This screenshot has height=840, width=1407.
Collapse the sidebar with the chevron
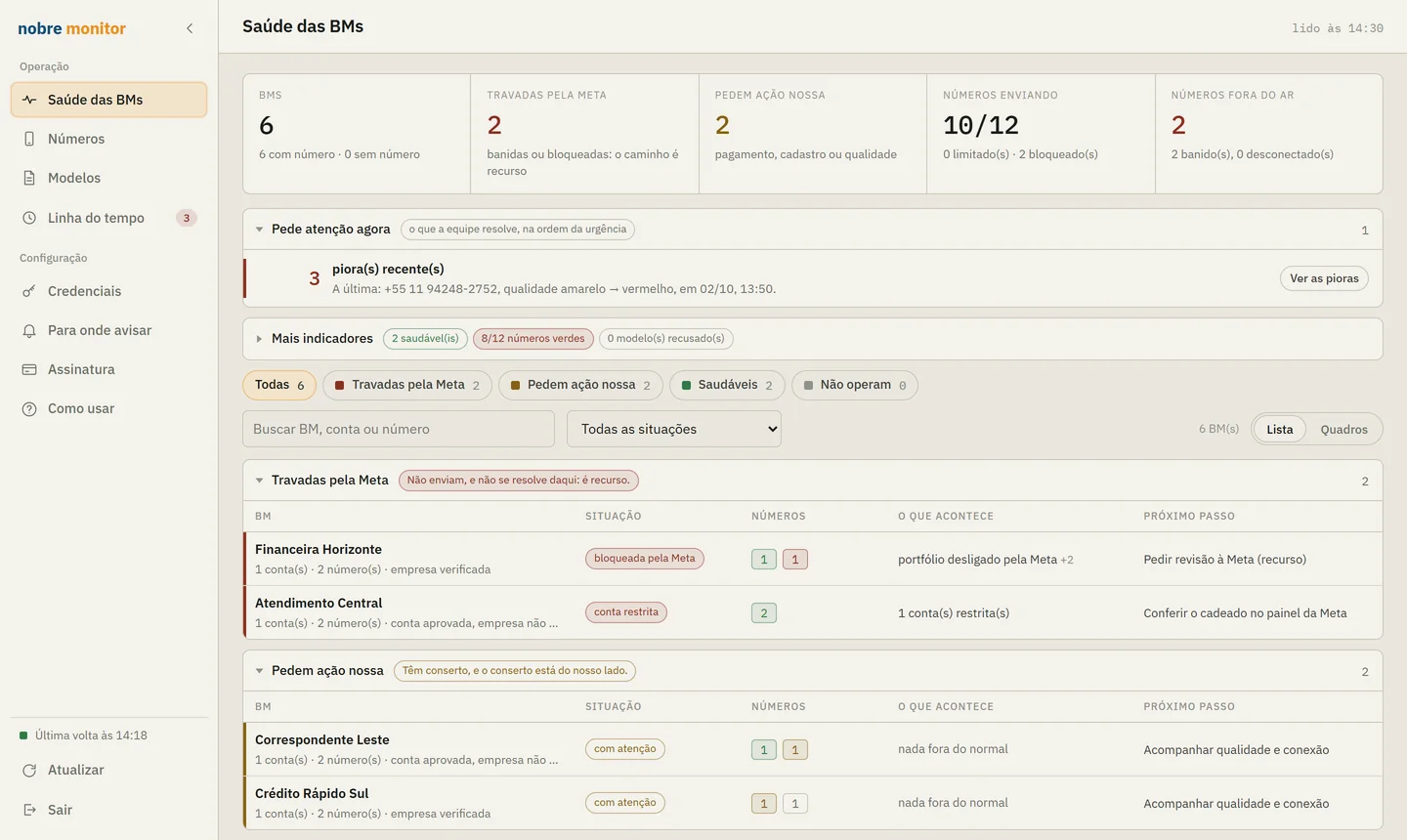point(190,28)
